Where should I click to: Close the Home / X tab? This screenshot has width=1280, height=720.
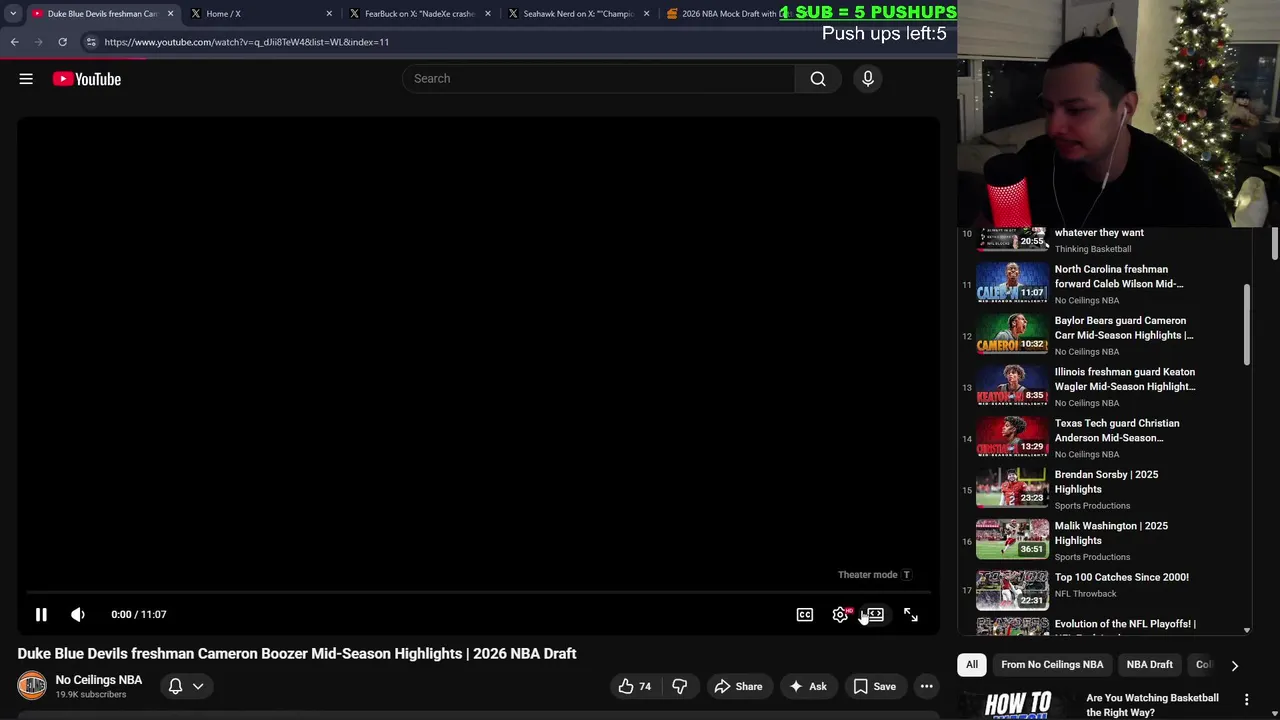(x=329, y=14)
